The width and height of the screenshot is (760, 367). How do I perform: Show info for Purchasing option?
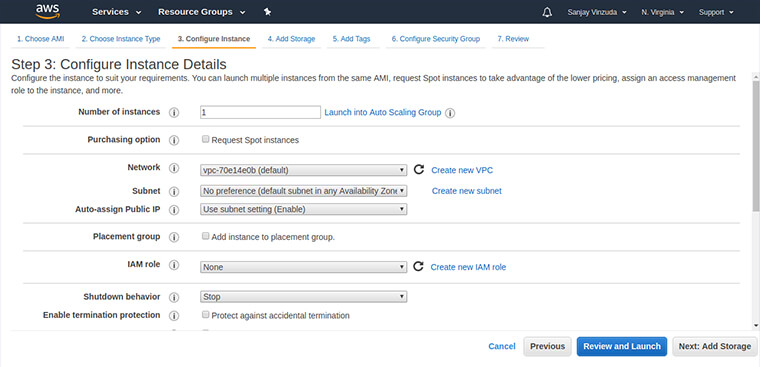pos(174,140)
